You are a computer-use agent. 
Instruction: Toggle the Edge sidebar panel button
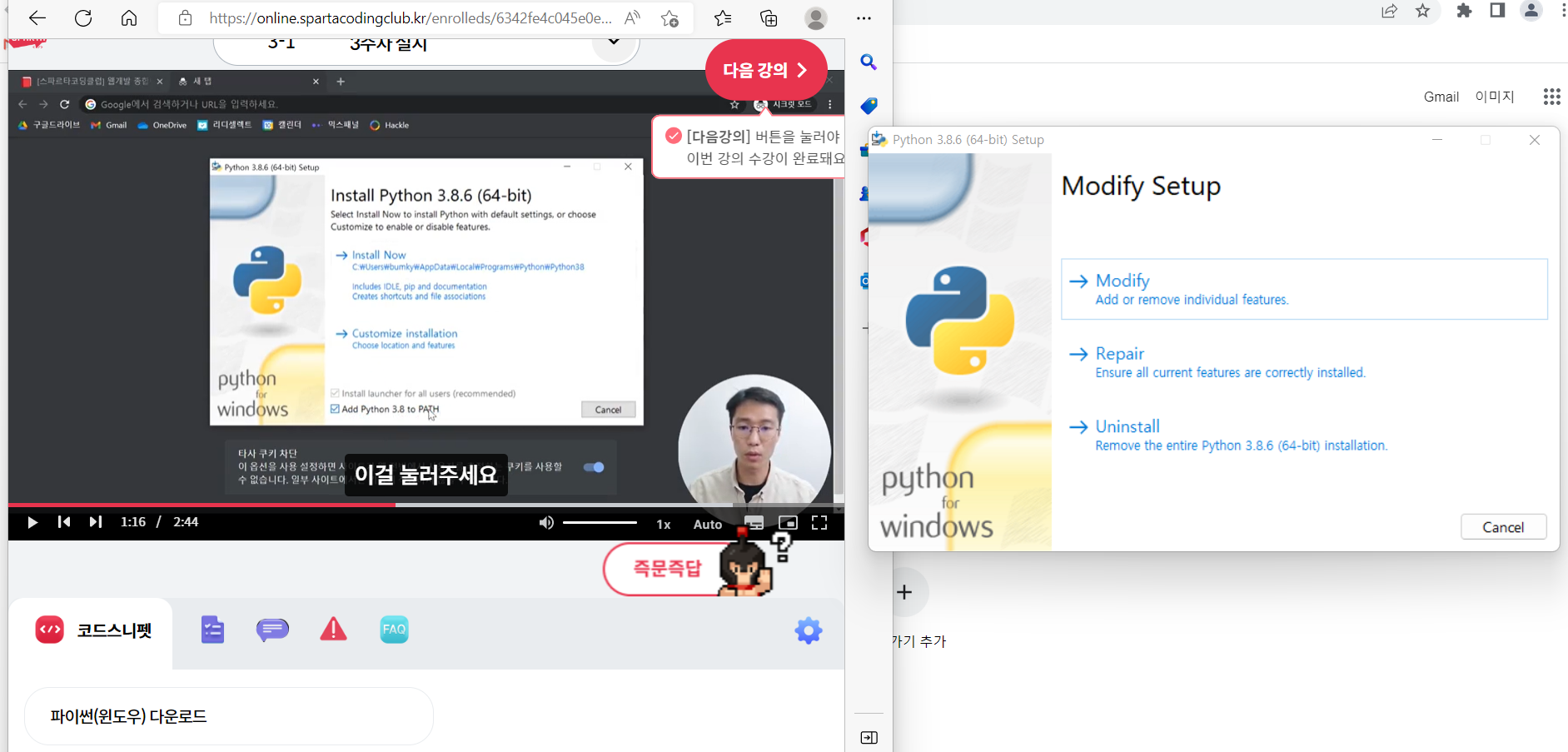point(869,738)
